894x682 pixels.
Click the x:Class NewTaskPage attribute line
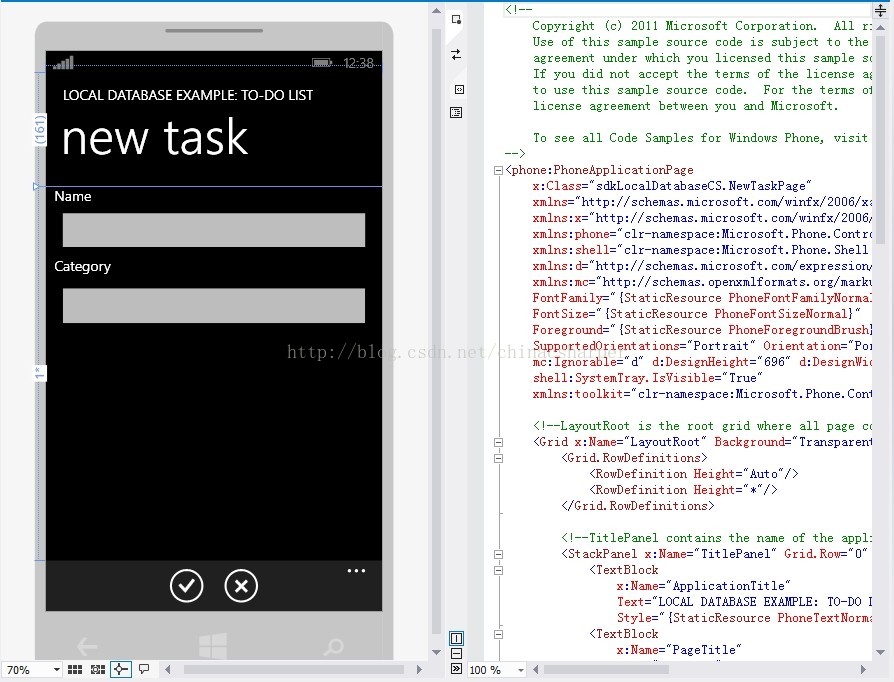coord(672,186)
